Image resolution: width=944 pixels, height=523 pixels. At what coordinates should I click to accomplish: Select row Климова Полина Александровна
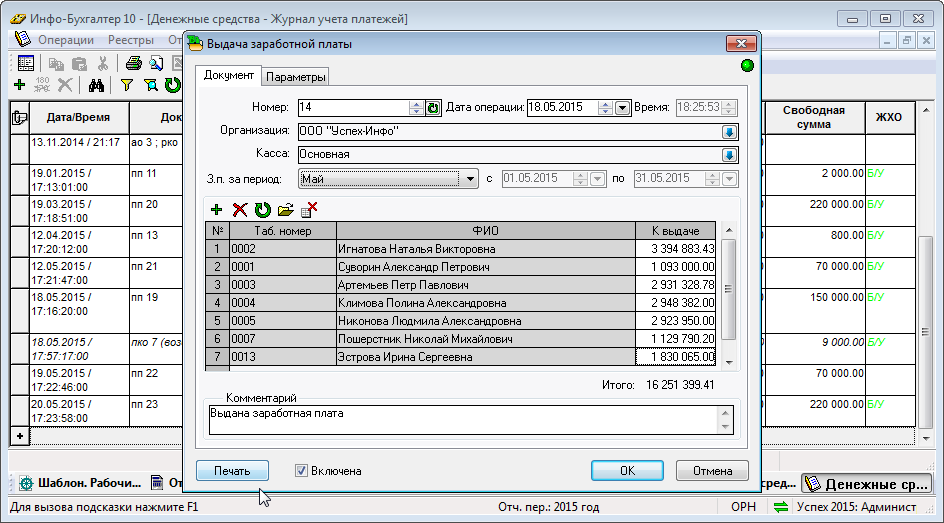point(461,303)
